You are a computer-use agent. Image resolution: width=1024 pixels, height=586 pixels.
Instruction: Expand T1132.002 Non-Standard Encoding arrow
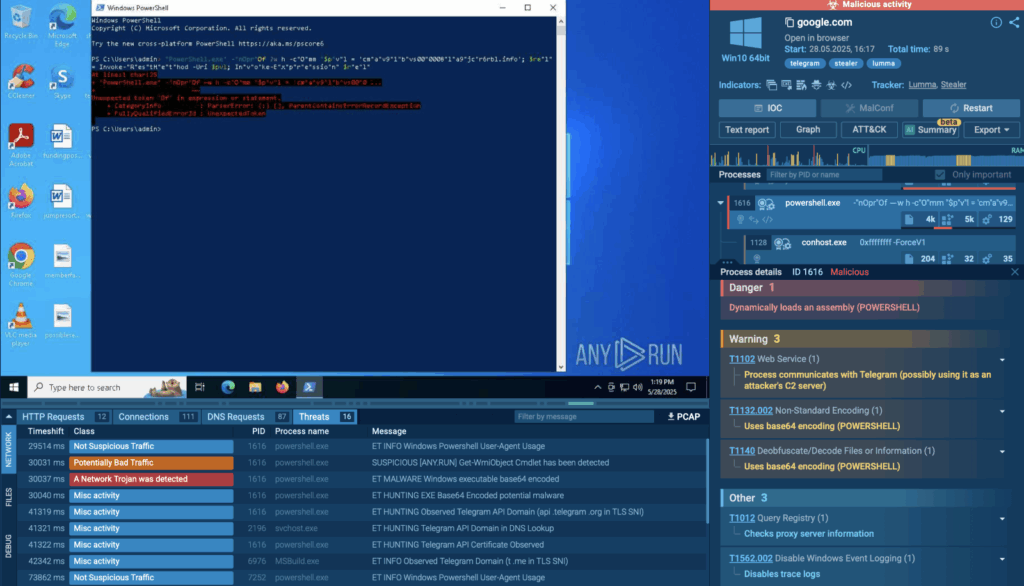click(1002, 412)
